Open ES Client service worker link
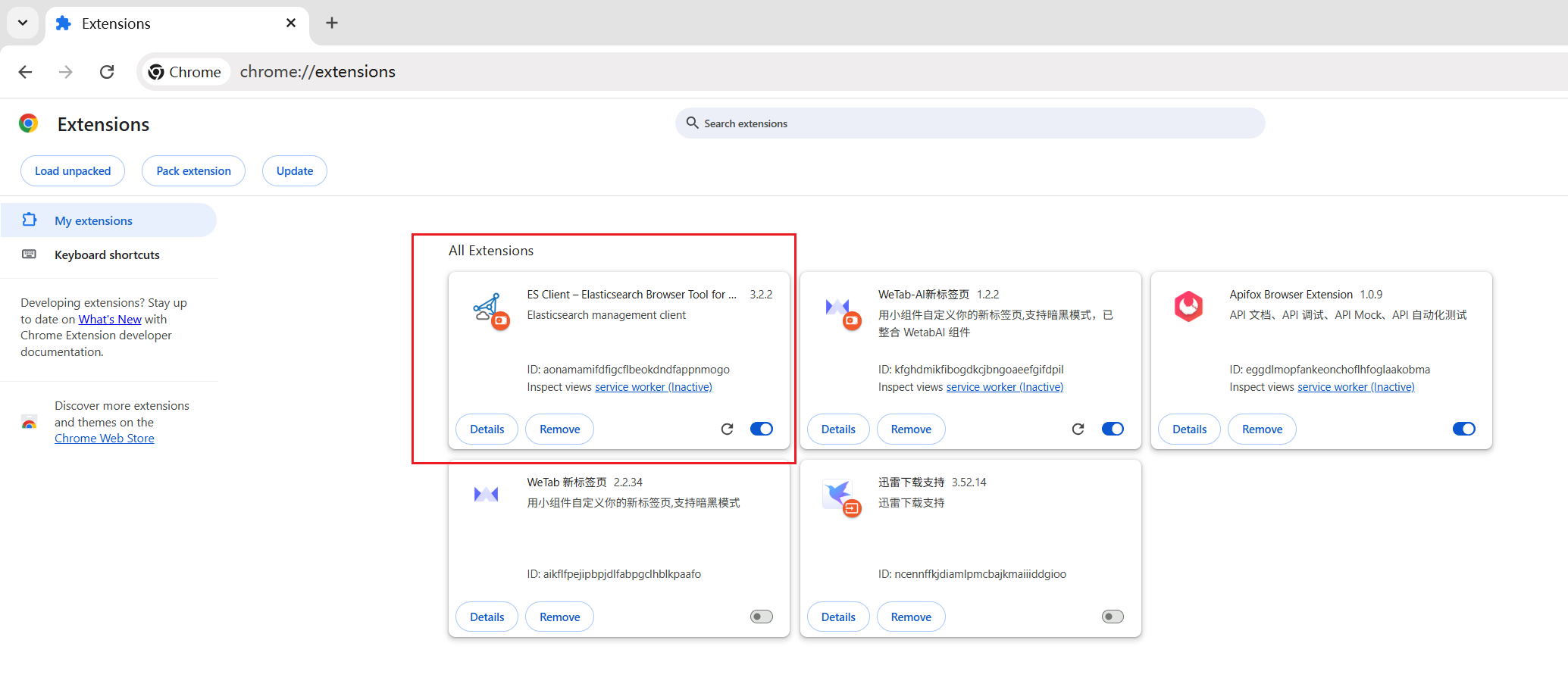Image resolution: width=1568 pixels, height=687 pixels. pos(653,387)
